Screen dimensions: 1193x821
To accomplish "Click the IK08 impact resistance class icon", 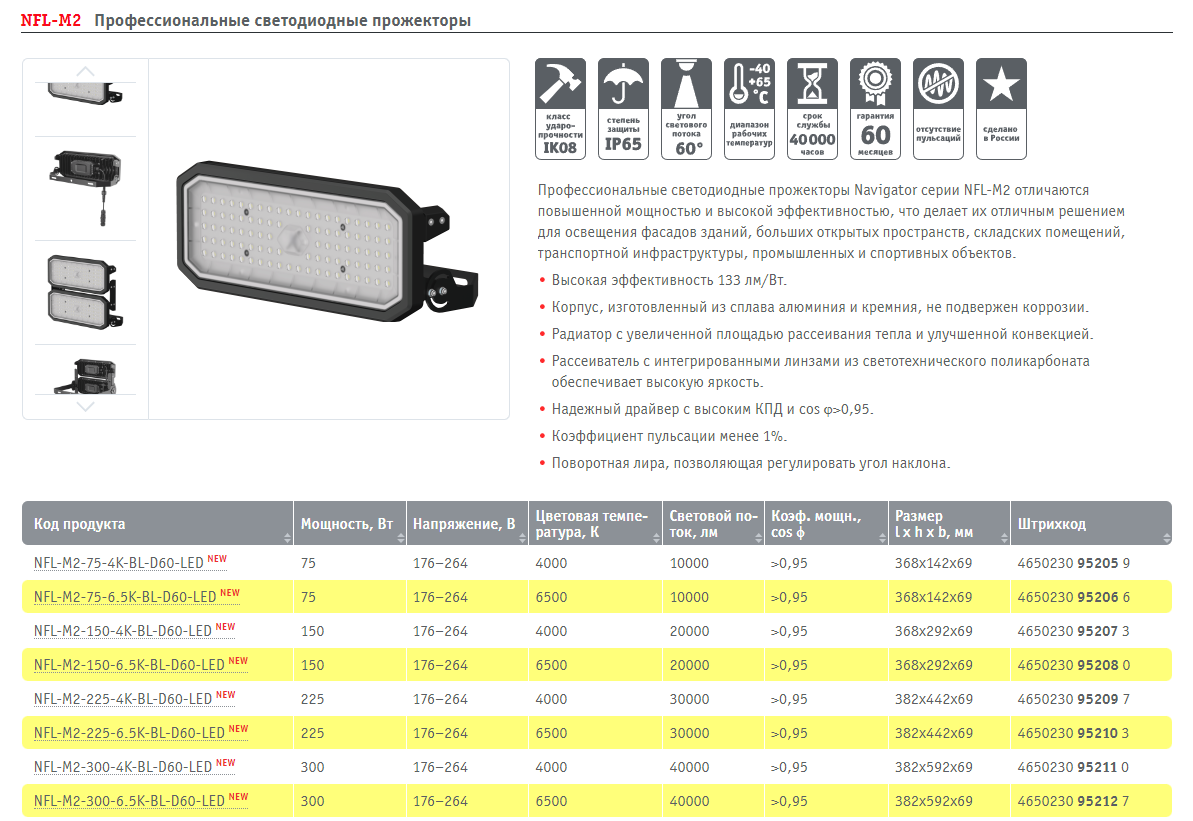I will 560,109.
